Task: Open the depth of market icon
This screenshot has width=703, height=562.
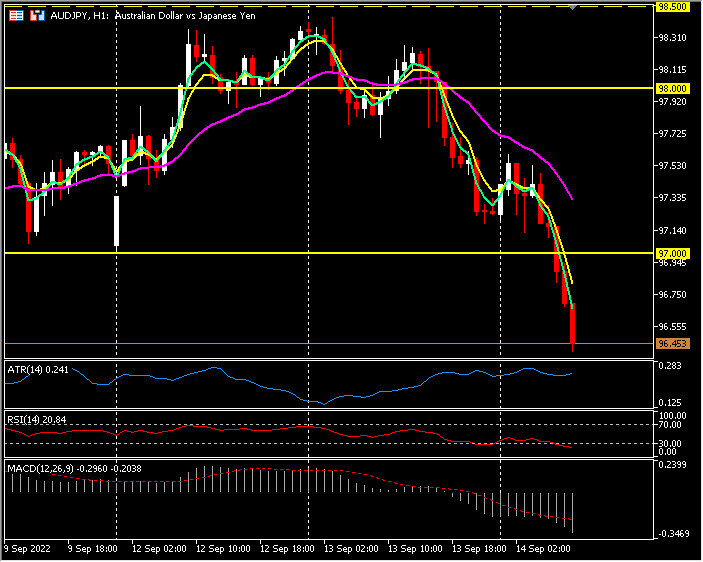Action: click(x=37, y=17)
